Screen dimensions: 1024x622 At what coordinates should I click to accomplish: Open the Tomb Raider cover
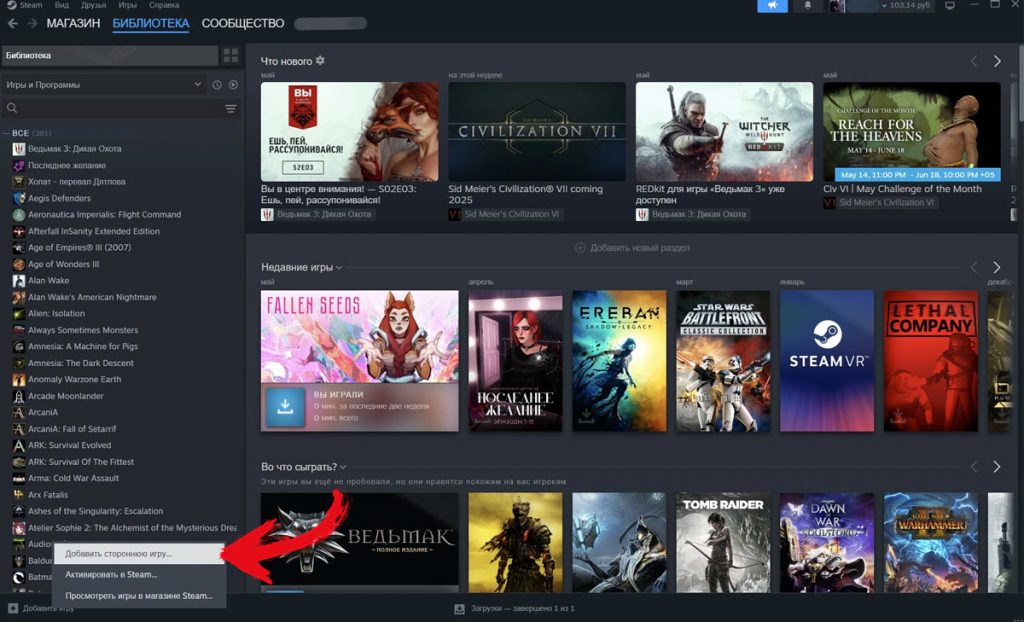[723, 542]
